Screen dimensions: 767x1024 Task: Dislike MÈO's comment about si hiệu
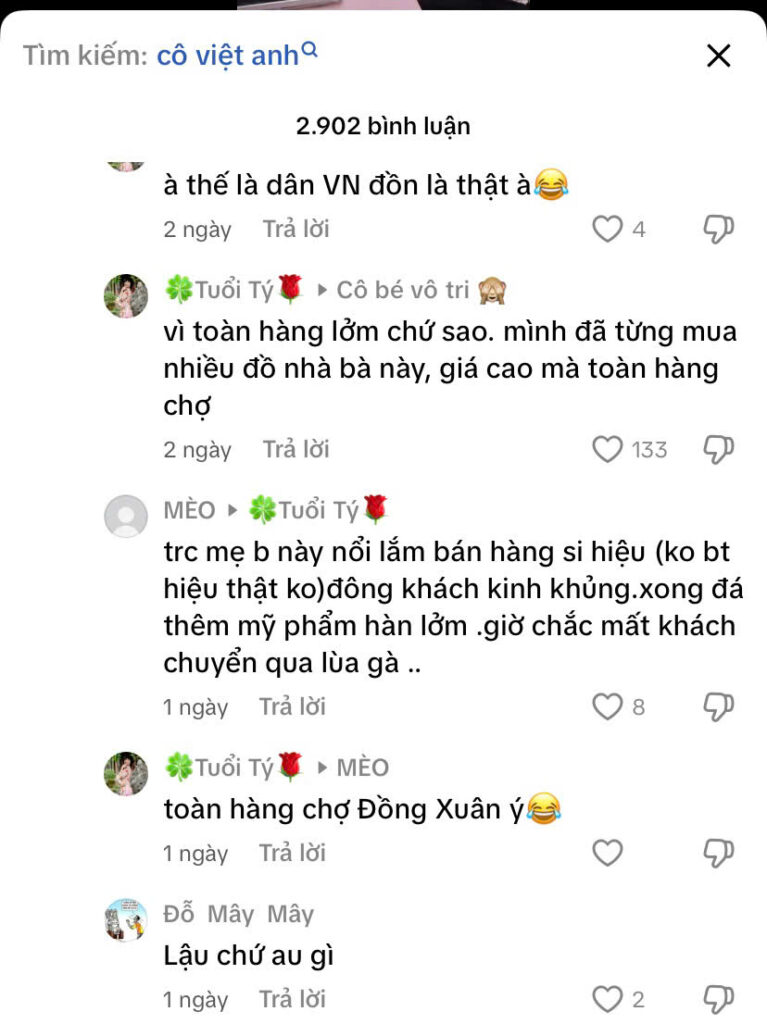click(718, 707)
